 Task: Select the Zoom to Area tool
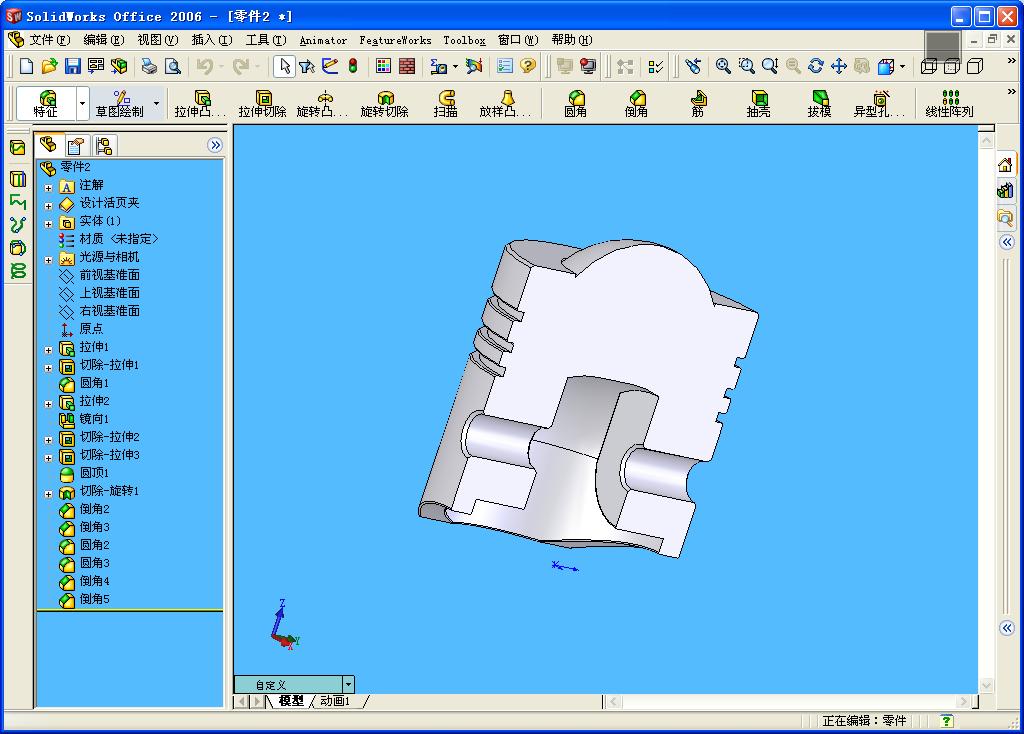[x=746, y=66]
